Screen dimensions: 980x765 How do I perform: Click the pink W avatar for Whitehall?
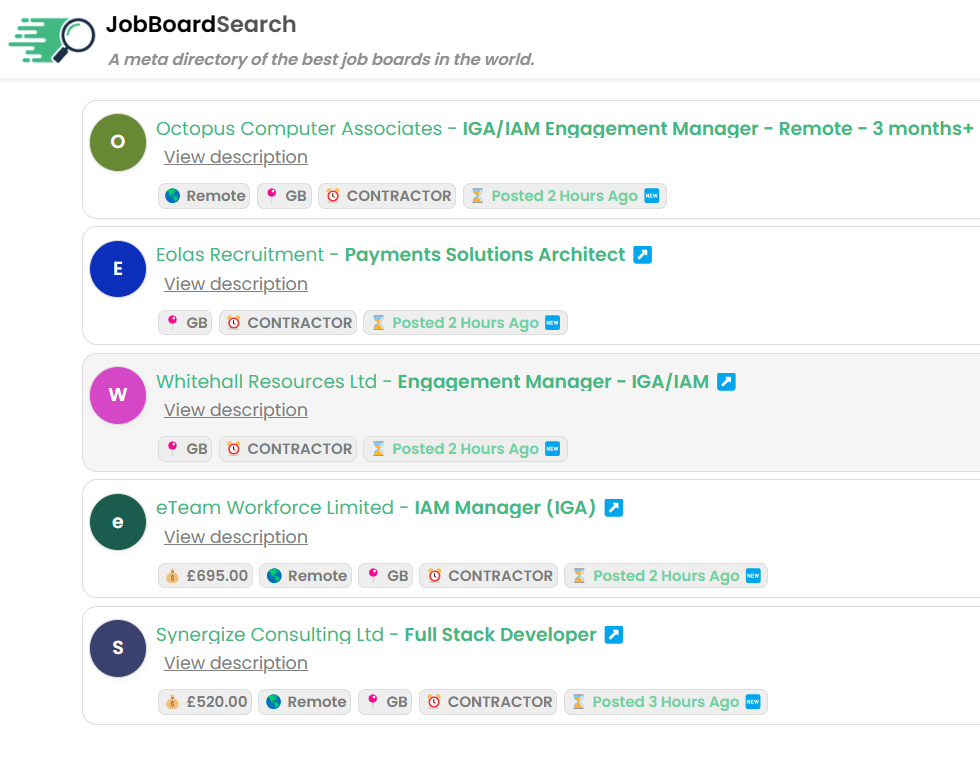coord(118,396)
